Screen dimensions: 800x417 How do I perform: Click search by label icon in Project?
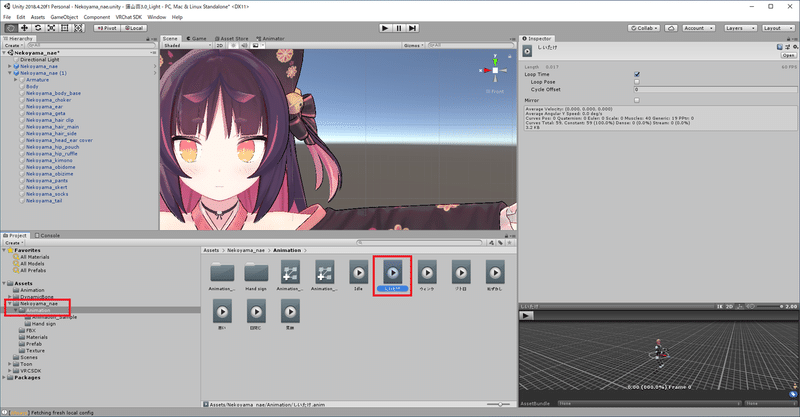pos(500,243)
